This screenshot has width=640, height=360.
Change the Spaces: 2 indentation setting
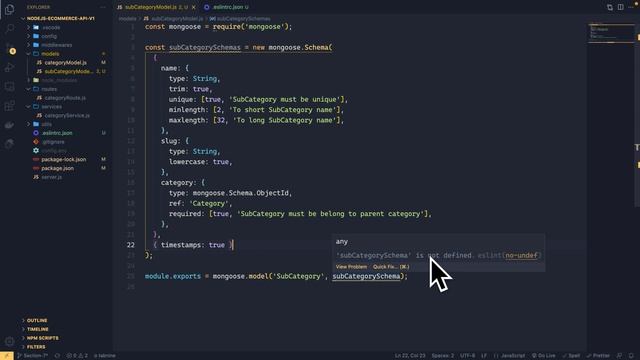[443, 356]
